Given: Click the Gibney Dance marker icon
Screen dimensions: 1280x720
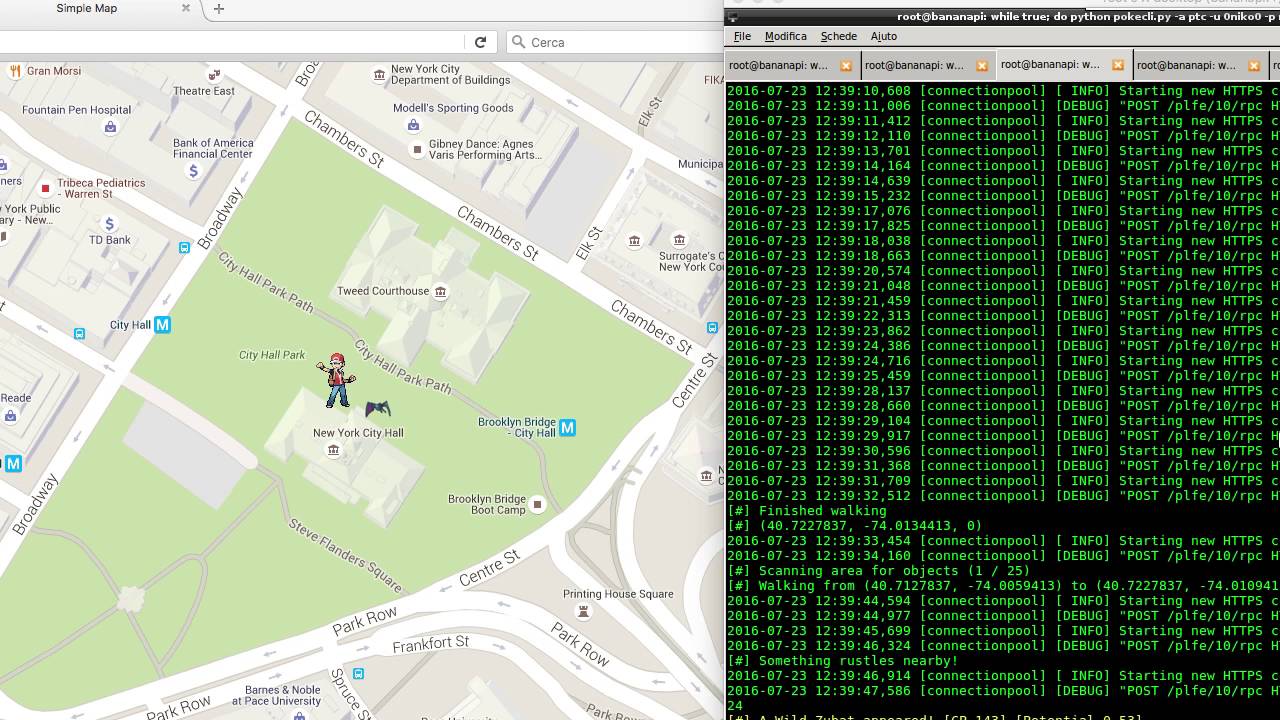Looking at the screenshot, I should coord(418,149).
